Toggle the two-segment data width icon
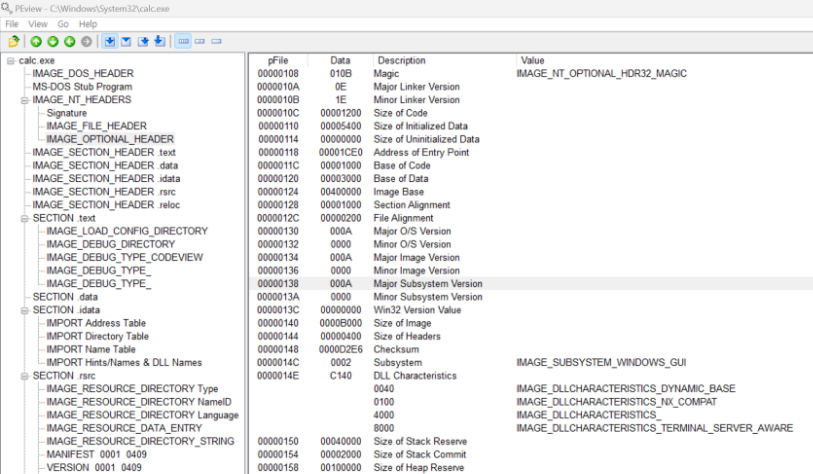The image size is (813, 474). click(200, 41)
